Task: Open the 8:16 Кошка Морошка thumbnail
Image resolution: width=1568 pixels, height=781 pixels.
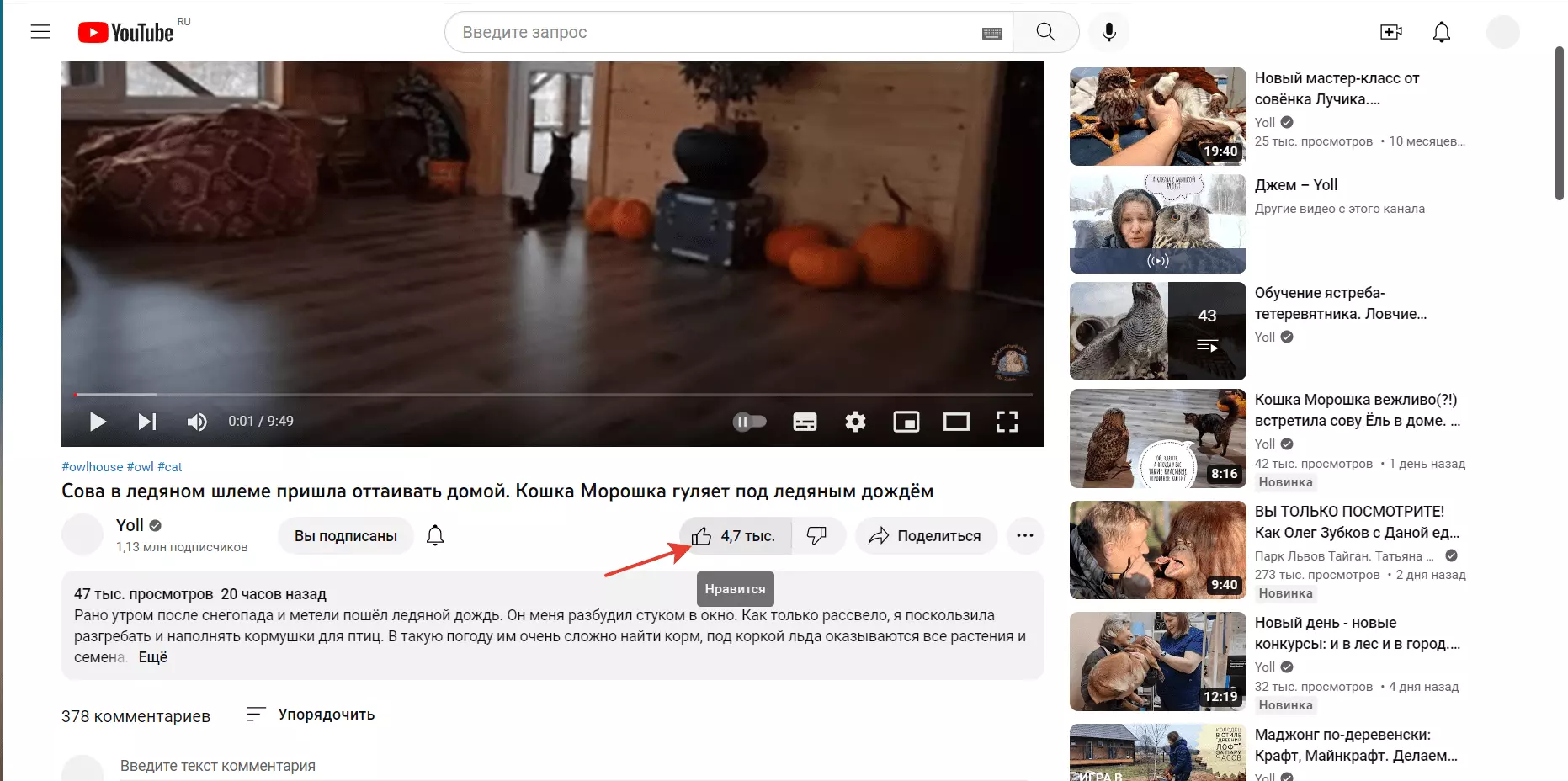Action: [1158, 438]
